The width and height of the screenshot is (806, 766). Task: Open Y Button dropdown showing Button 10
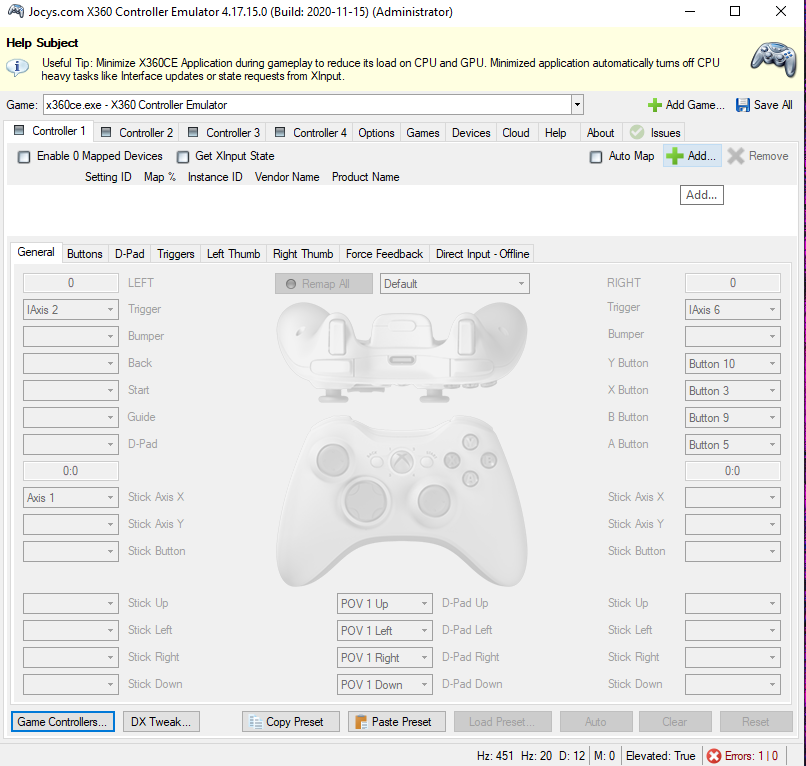pos(732,363)
